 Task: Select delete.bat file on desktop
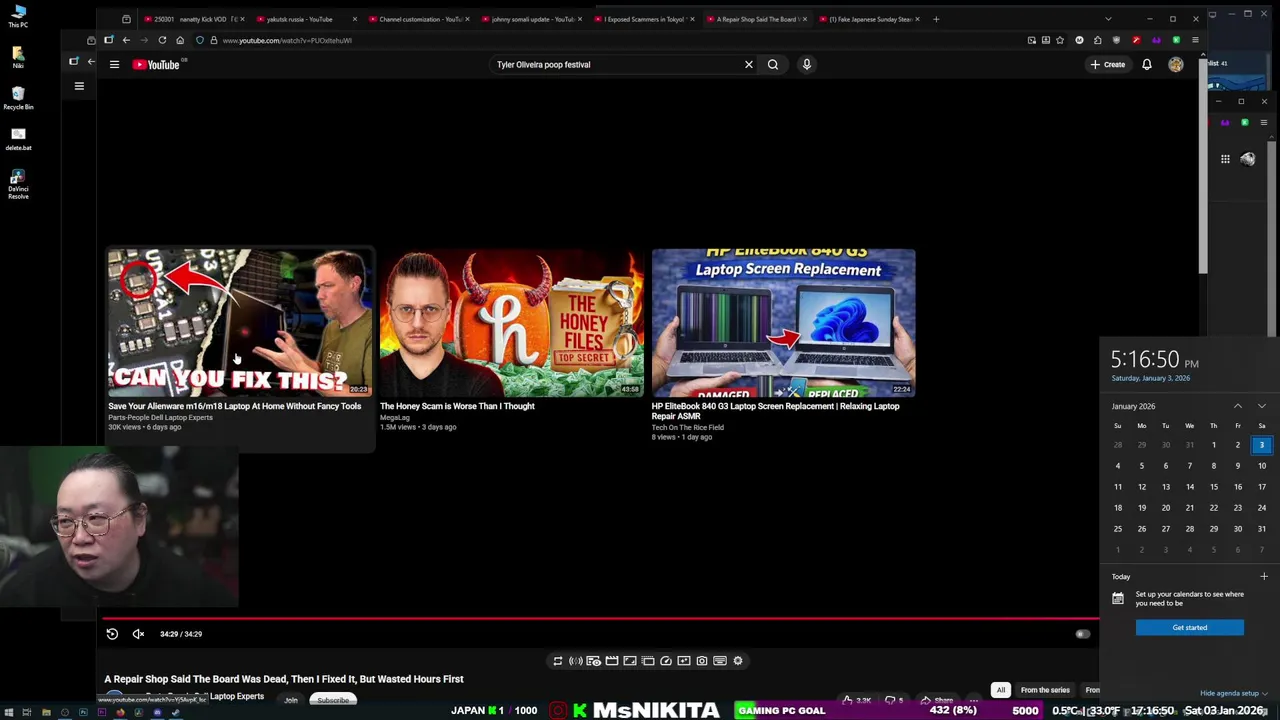[18, 137]
